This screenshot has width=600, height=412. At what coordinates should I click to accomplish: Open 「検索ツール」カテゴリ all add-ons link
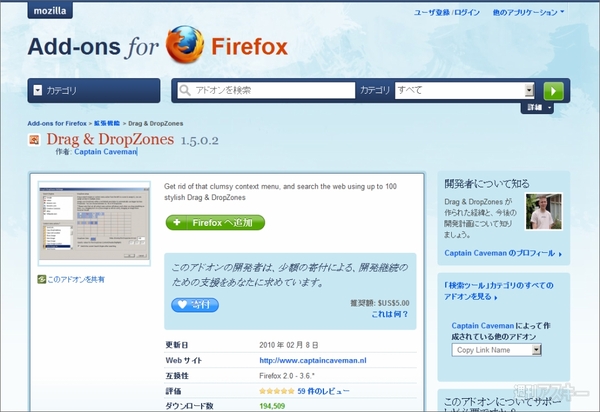(x=499, y=291)
